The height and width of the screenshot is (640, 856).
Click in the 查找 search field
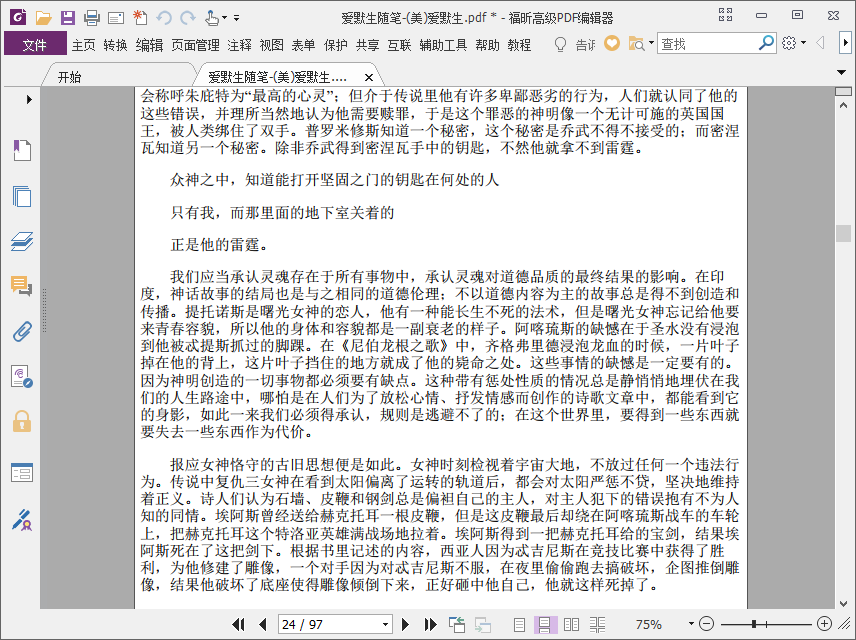[x=708, y=43]
